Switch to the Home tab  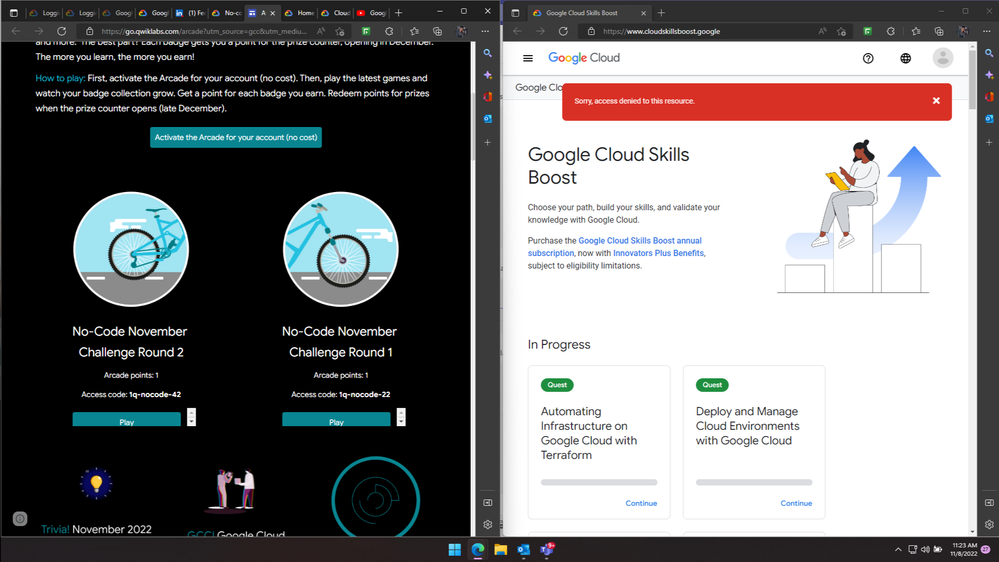(299, 13)
